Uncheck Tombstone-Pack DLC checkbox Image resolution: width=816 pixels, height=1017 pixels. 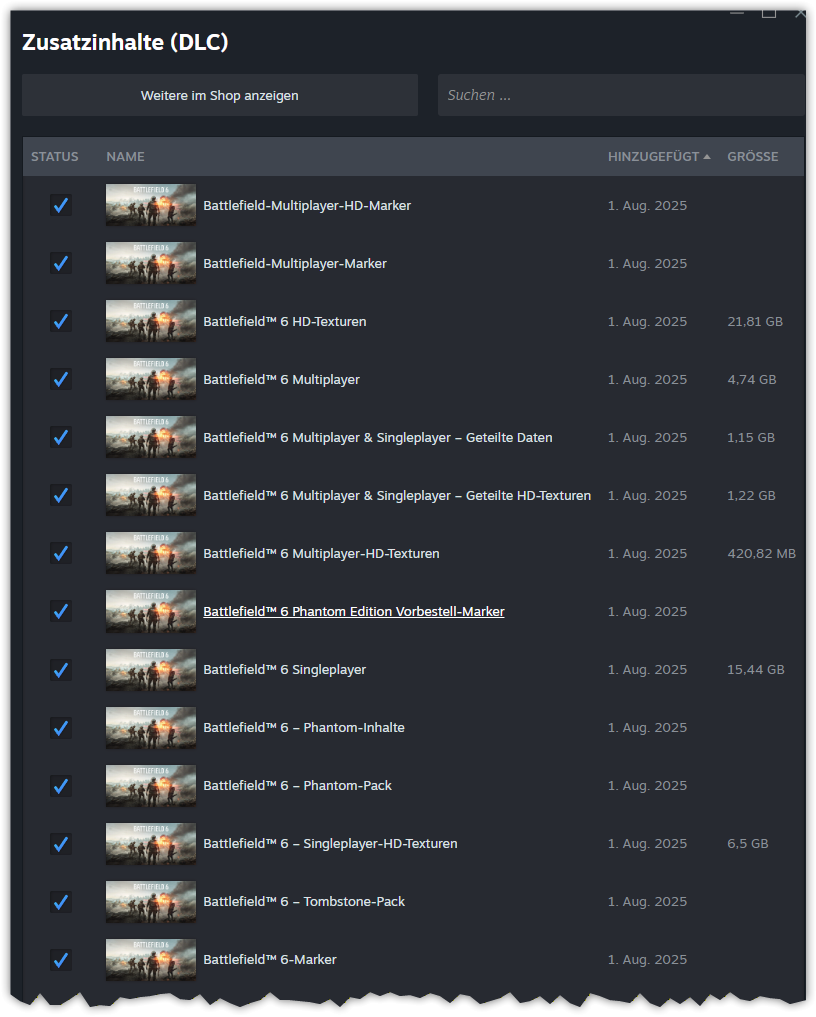click(61, 902)
